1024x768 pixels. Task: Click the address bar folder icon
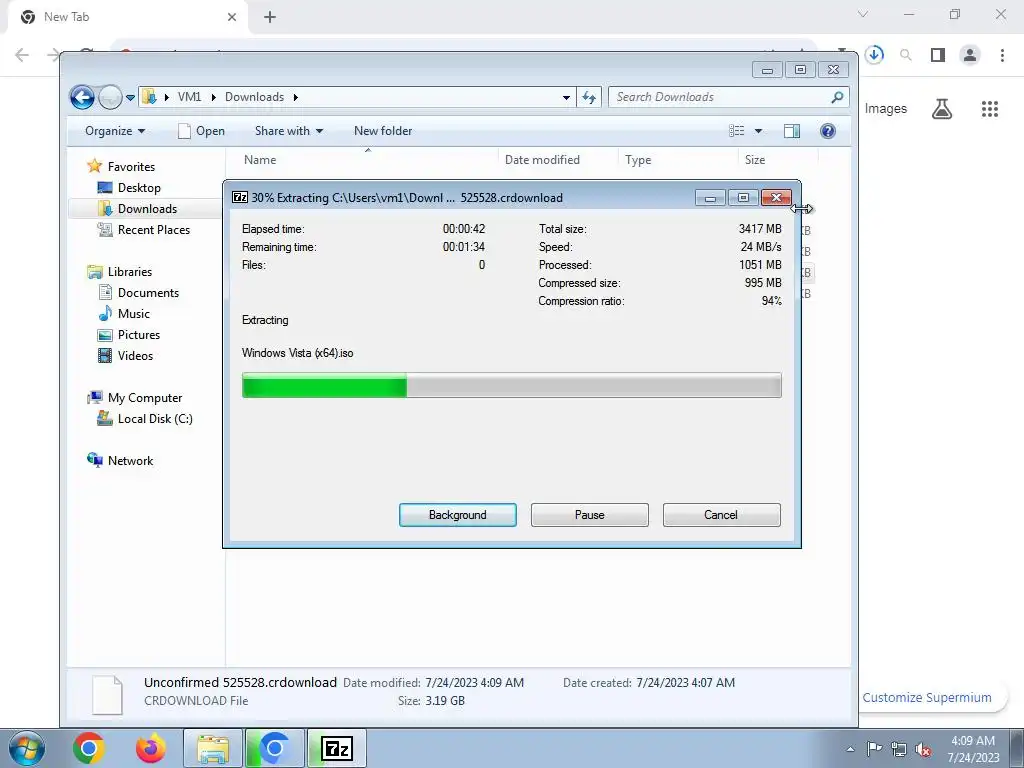point(150,97)
